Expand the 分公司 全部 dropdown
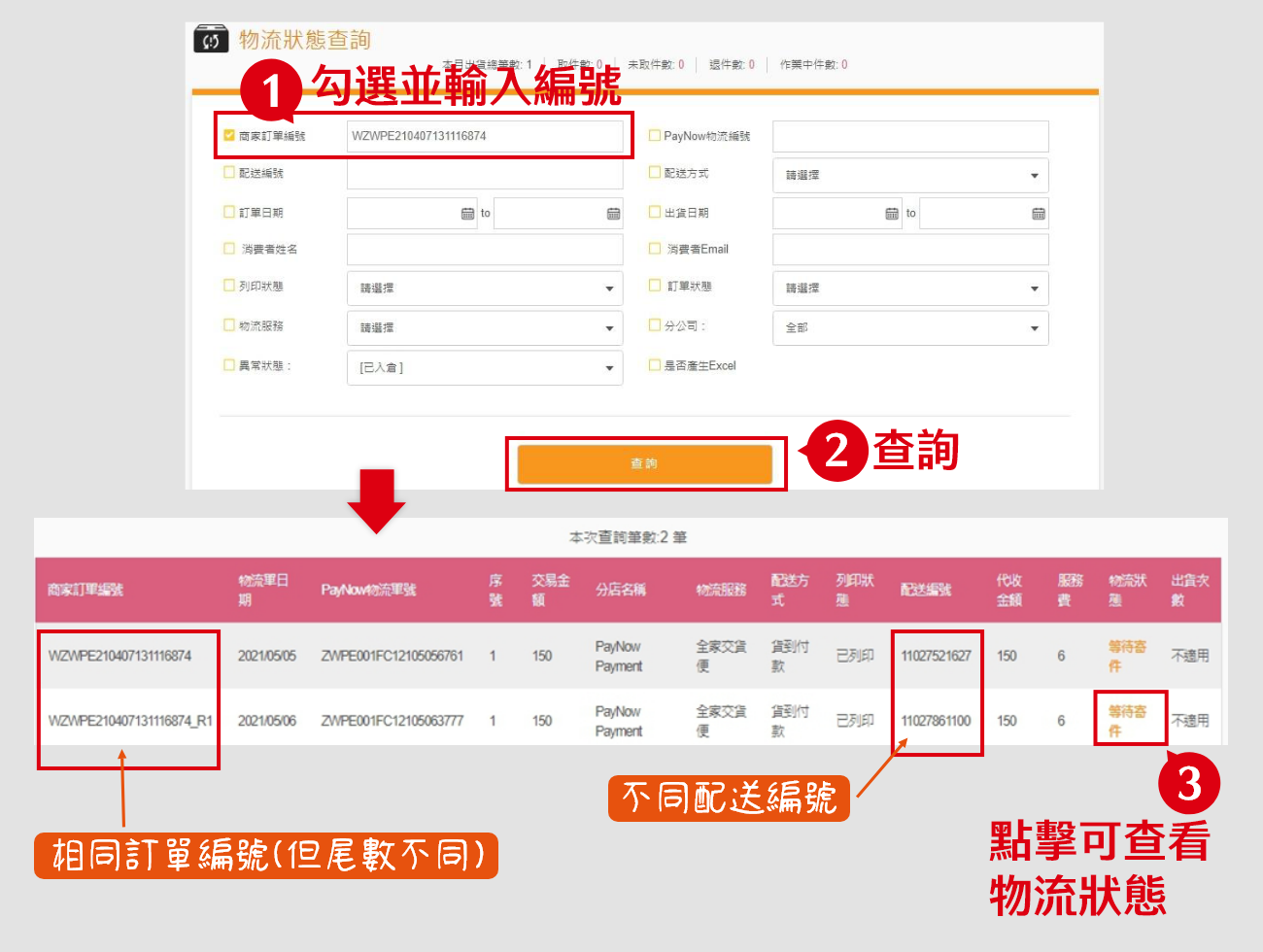Screen dimensions: 1263x952 tap(910, 328)
